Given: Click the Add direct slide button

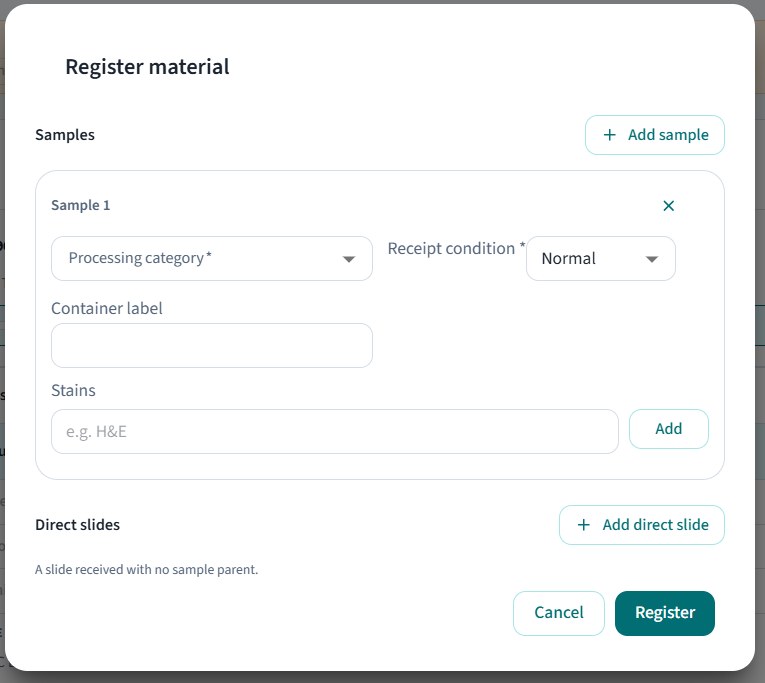Looking at the screenshot, I should tap(642, 525).
